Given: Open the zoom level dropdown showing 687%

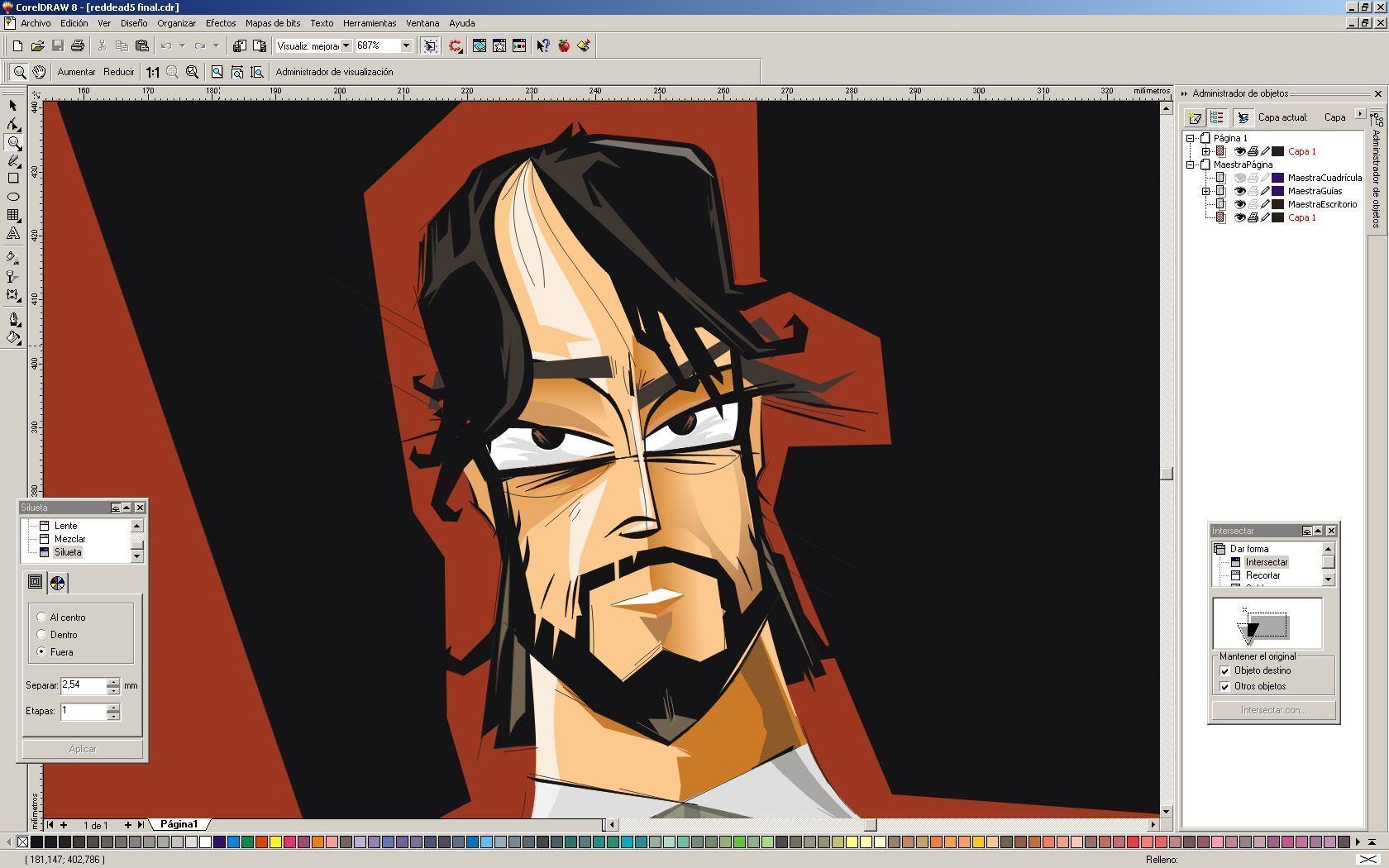Looking at the screenshot, I should pos(406,46).
